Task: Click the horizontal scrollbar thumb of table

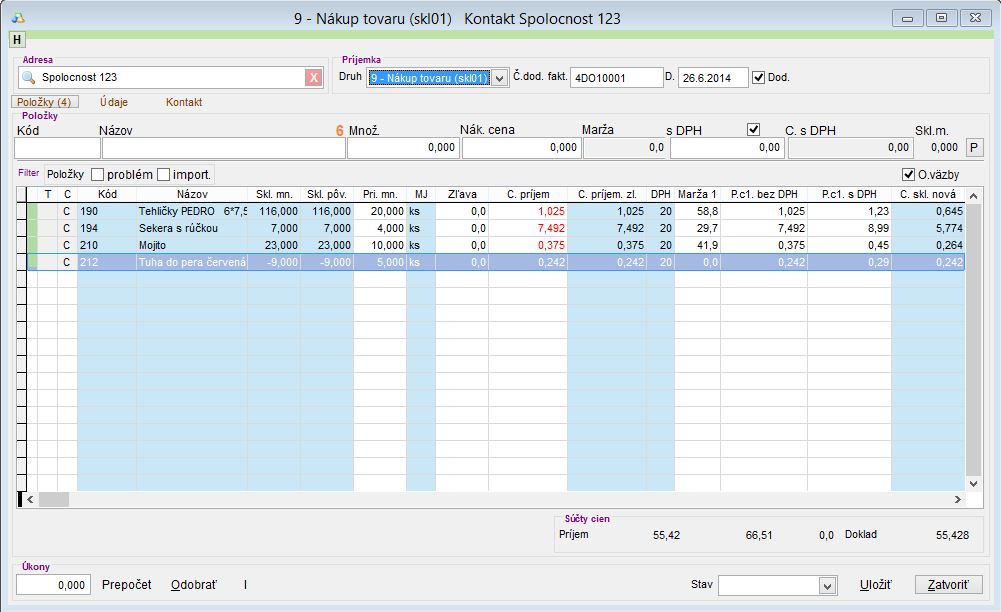Action: coord(53,499)
